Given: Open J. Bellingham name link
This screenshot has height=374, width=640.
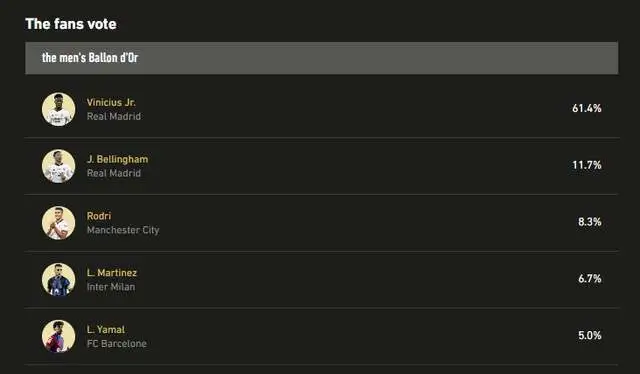Looking at the screenshot, I should (x=118, y=159).
